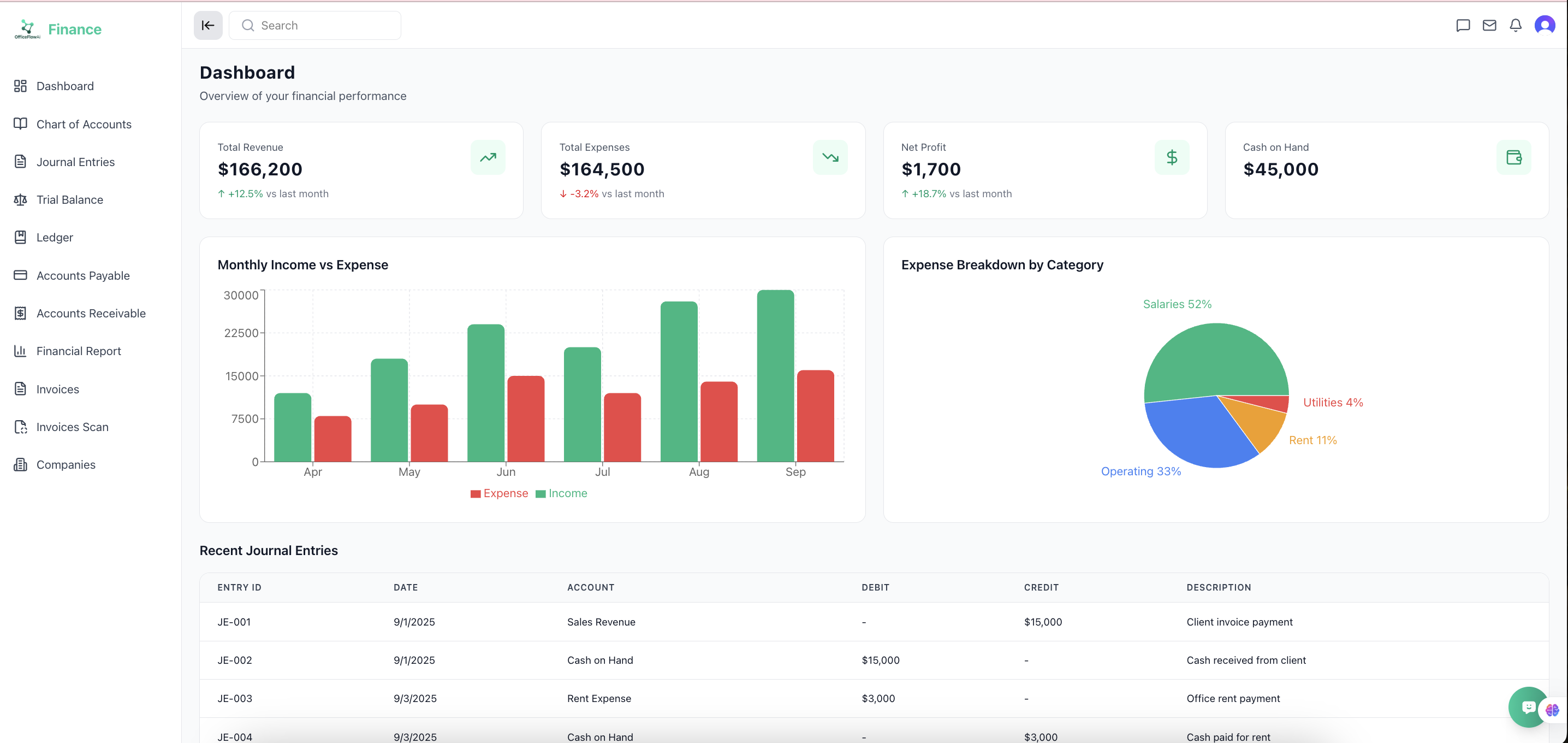
Task: Open the floating chat assistant button
Action: point(1527,706)
